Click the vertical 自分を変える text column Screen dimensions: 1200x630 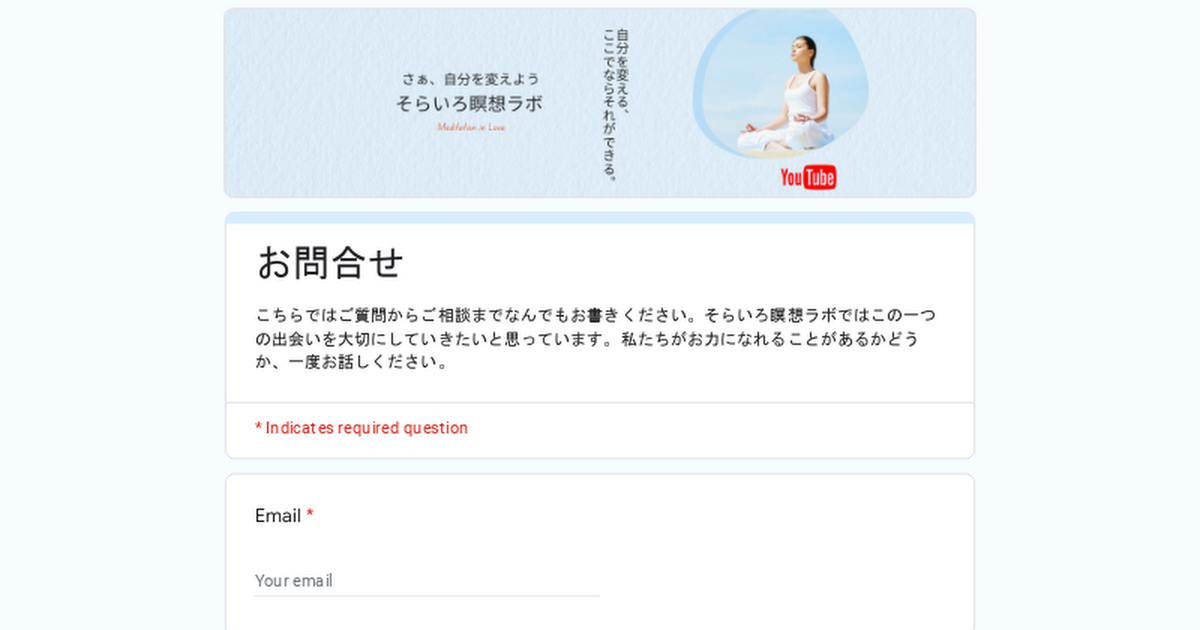pos(624,72)
